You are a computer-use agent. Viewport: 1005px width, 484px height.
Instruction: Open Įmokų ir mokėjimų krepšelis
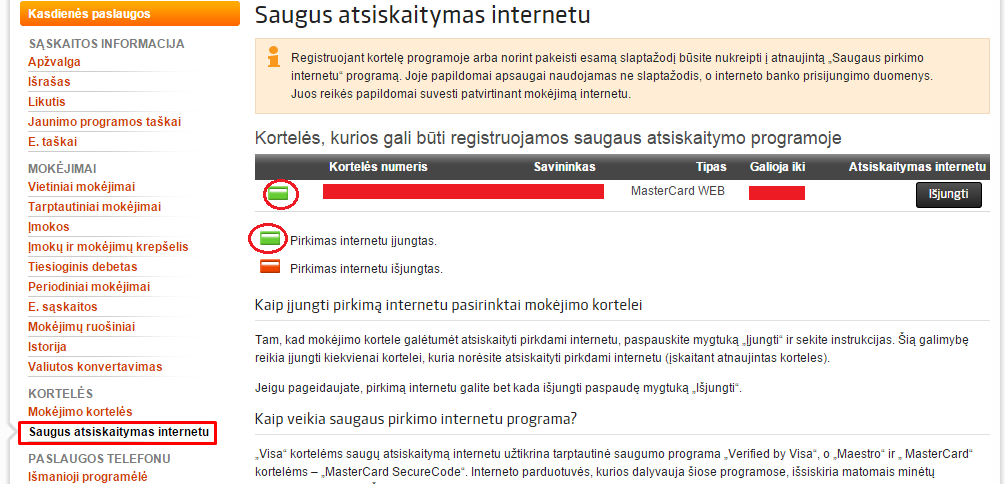108,247
